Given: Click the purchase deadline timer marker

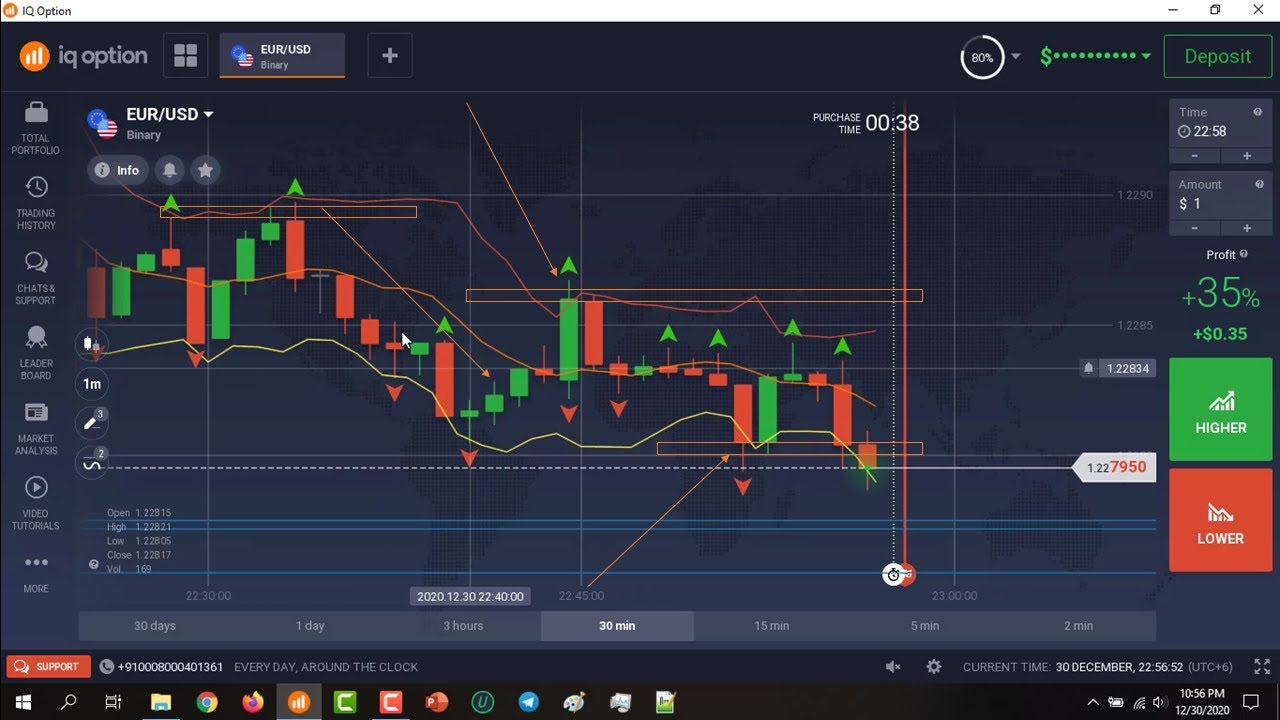Looking at the screenshot, I should click(x=893, y=574).
